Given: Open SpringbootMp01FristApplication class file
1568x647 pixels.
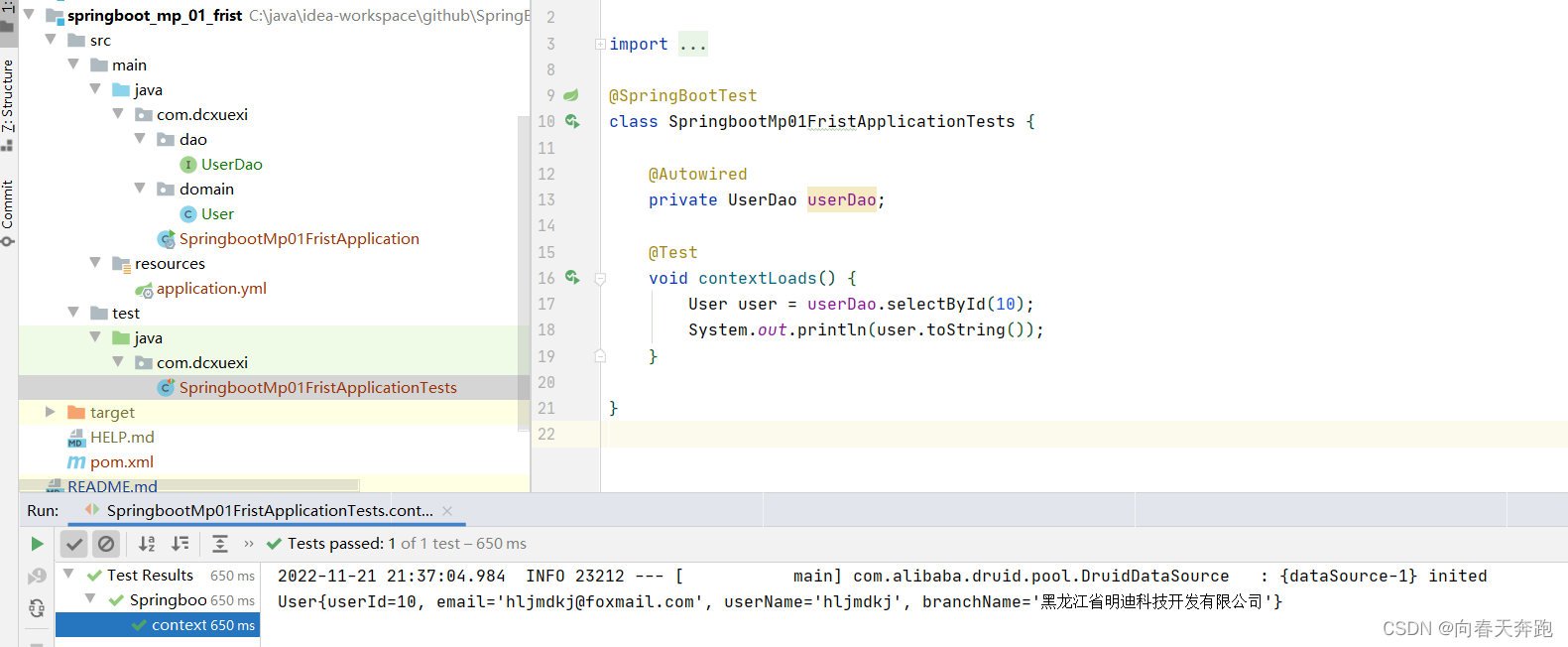Looking at the screenshot, I should click(x=300, y=239).
